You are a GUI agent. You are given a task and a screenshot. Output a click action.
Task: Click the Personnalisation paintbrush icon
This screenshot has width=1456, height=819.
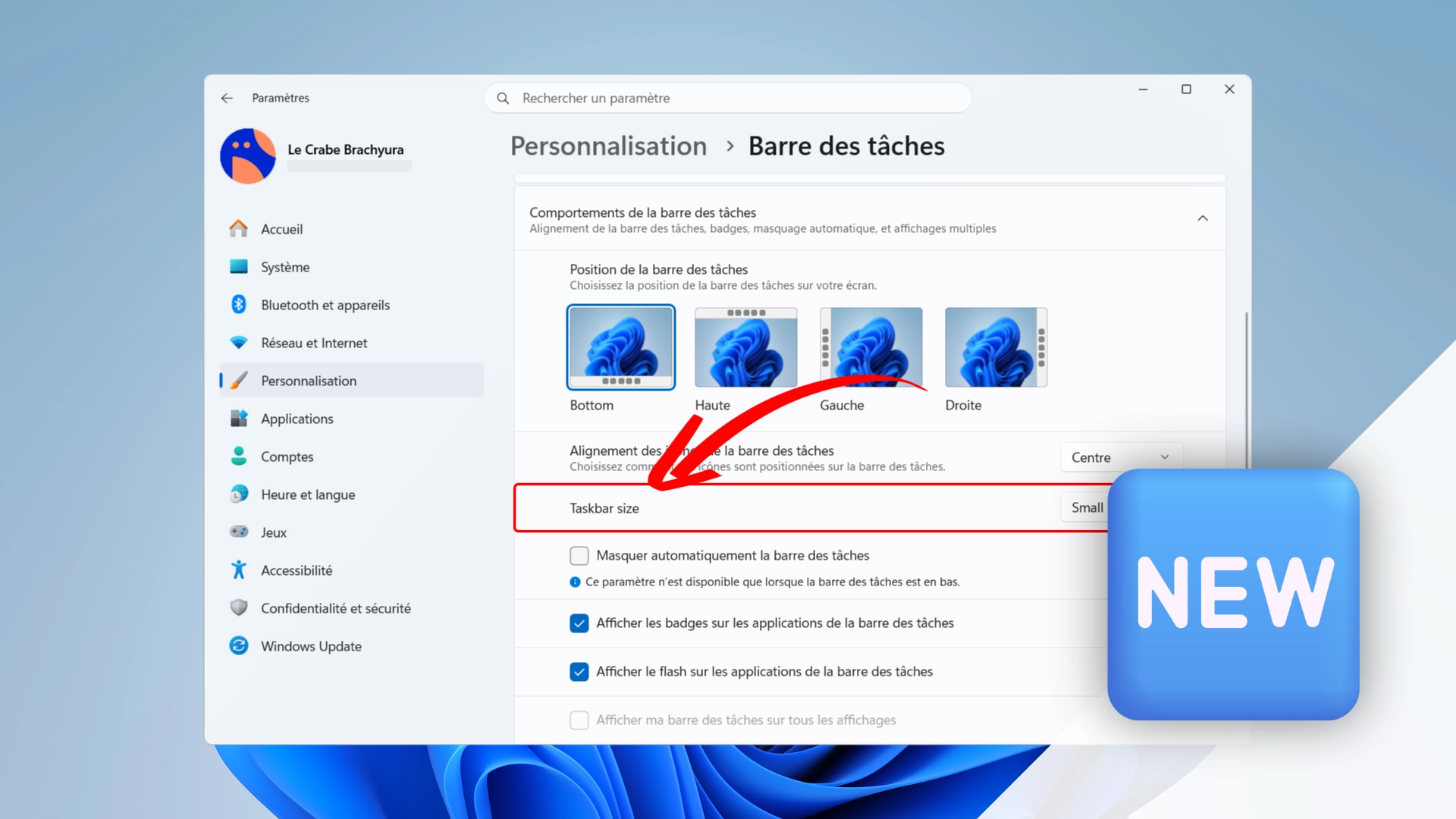click(x=239, y=380)
